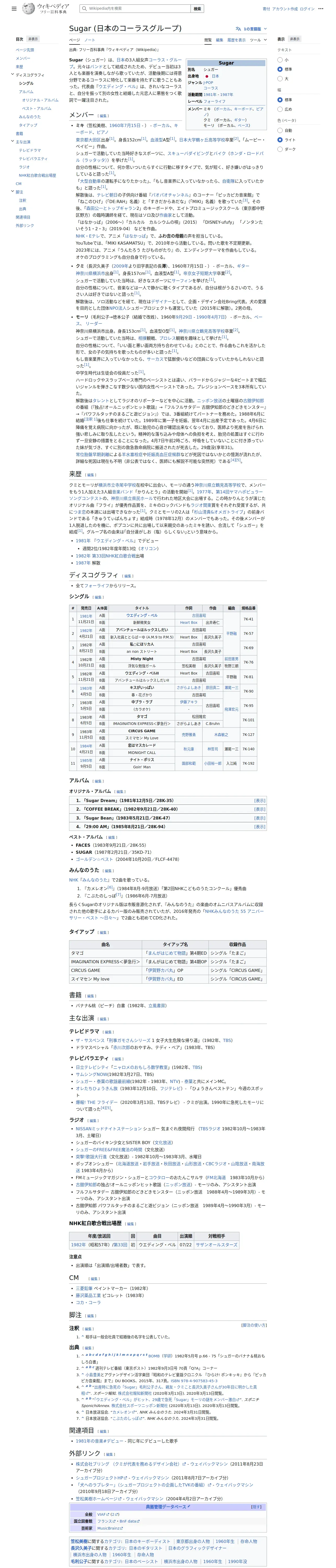Viewport: 336px width, 1568px height.
Task: Select the 広め width radio
Action: (x=280, y=109)
